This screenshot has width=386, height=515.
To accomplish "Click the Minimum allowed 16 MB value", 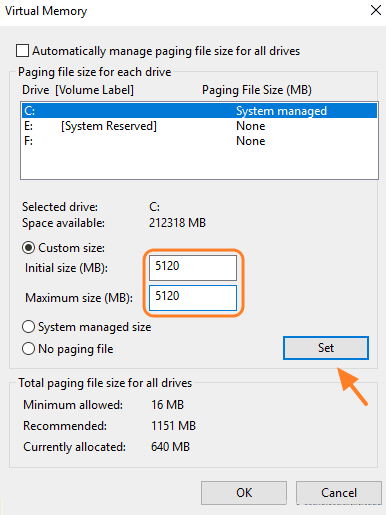I will (x=167, y=405).
